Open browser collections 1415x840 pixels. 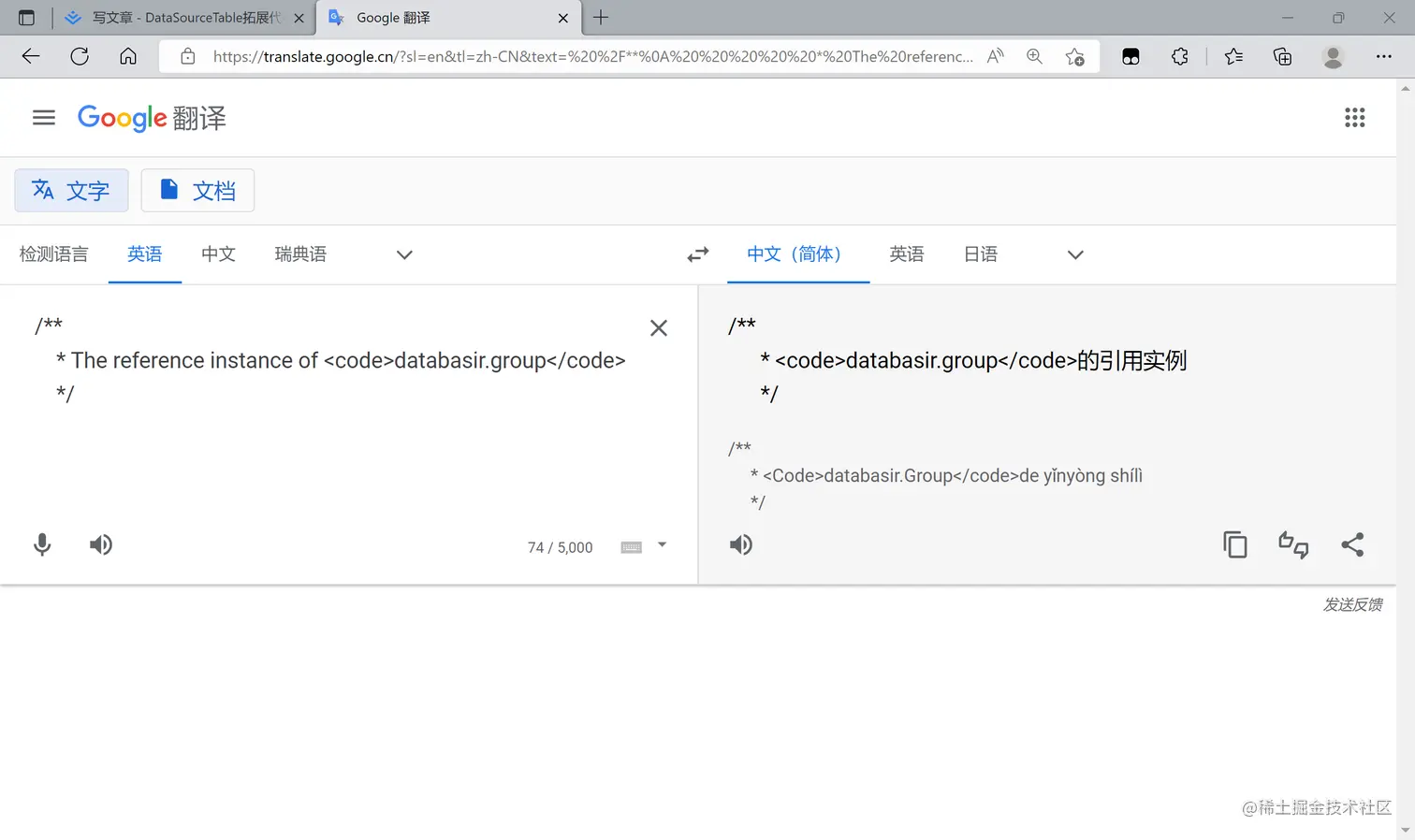pyautogui.click(x=1283, y=56)
